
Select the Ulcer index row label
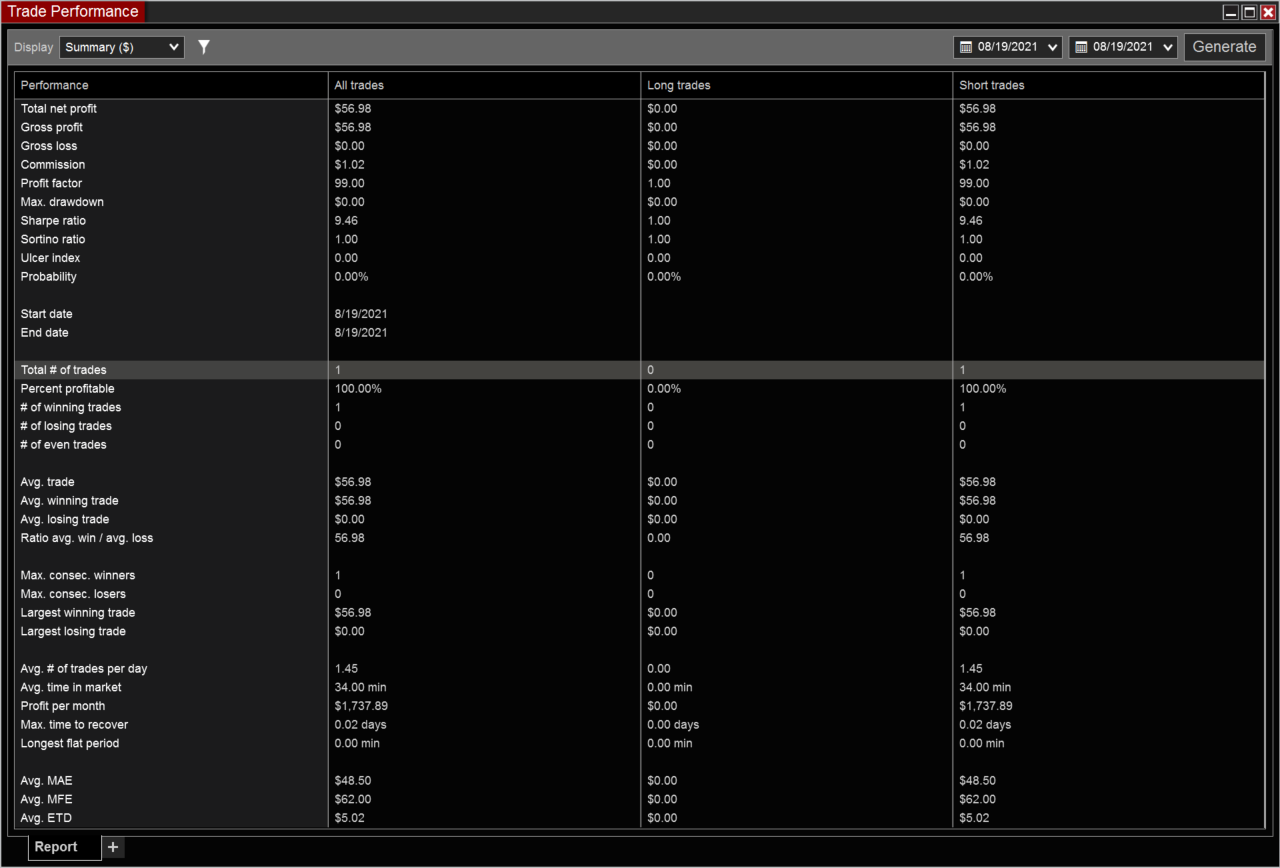point(50,258)
